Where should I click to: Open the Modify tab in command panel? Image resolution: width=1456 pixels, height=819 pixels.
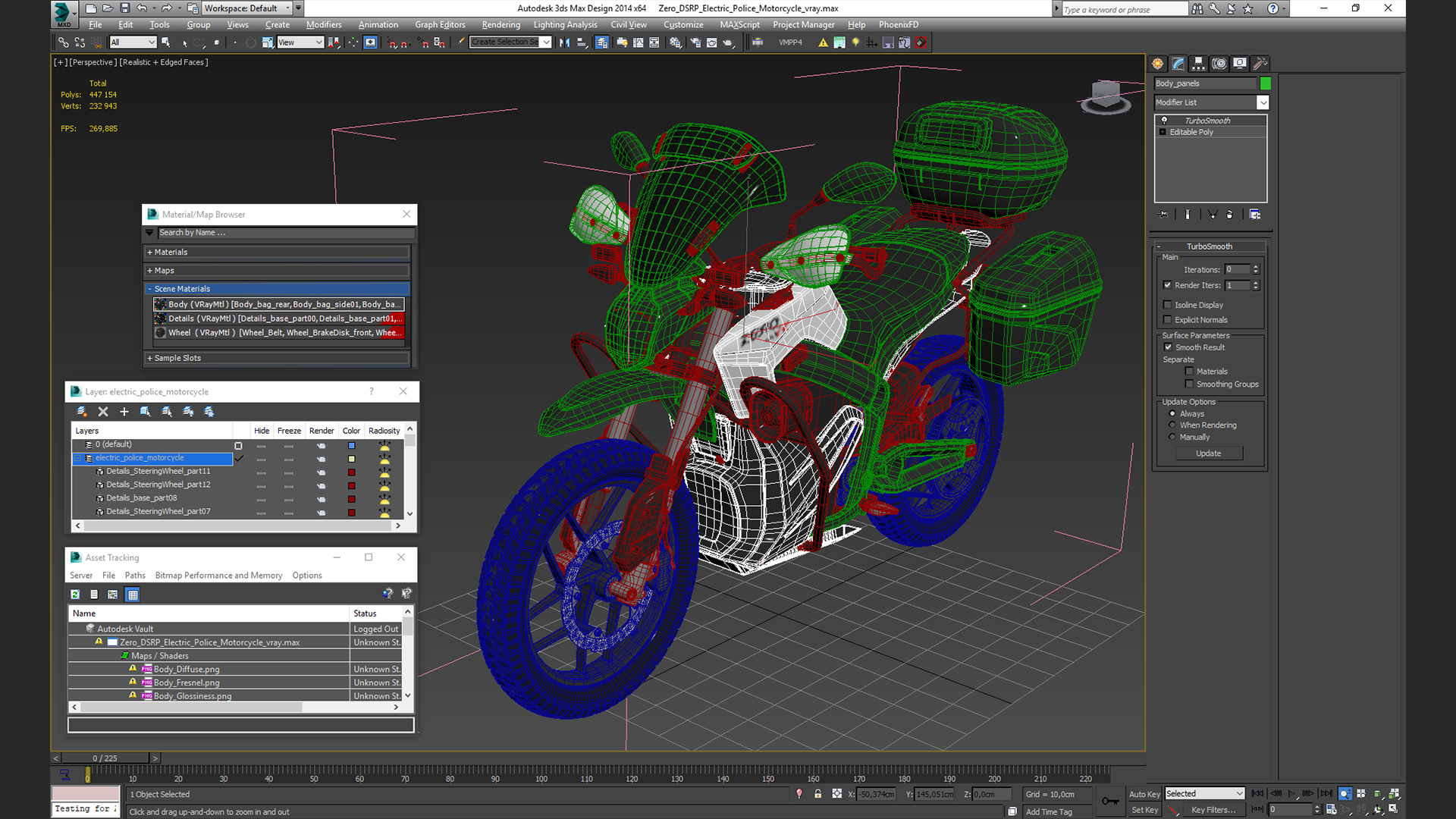point(1178,64)
